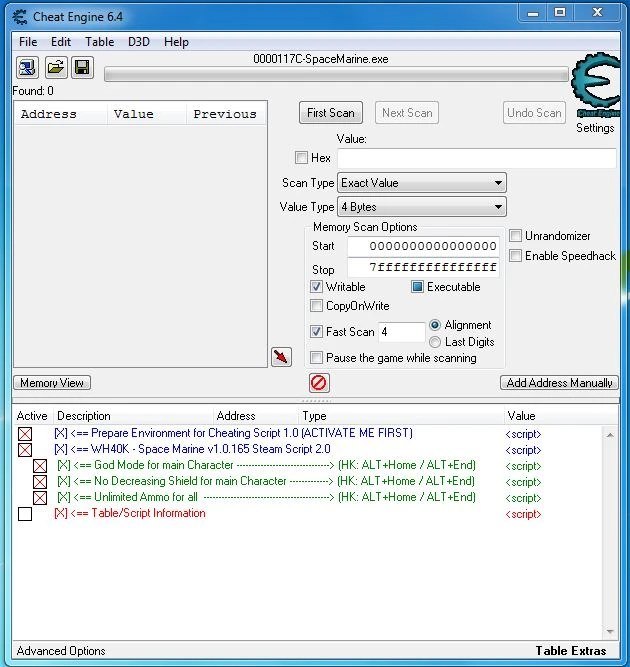Viewport: 630px width, 667px height.
Task: Click the Undo Scan button
Action: click(534, 113)
